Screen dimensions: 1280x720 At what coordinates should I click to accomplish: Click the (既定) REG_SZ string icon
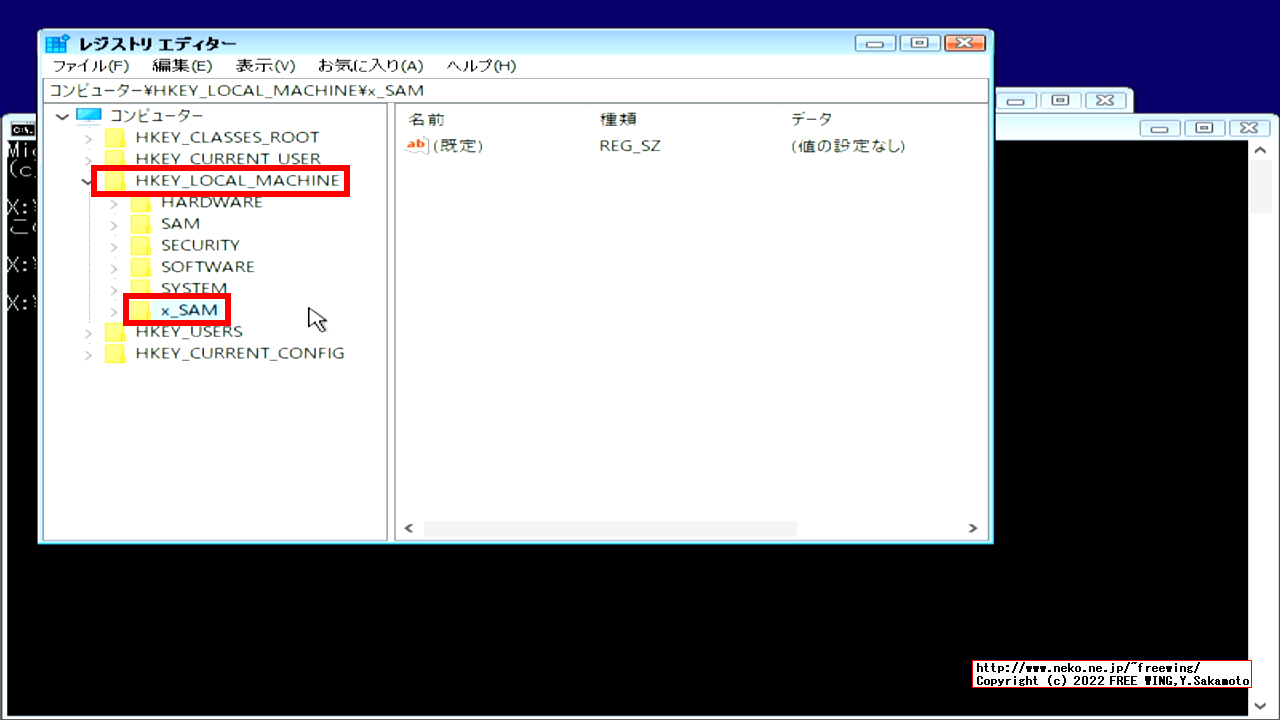(x=415, y=145)
